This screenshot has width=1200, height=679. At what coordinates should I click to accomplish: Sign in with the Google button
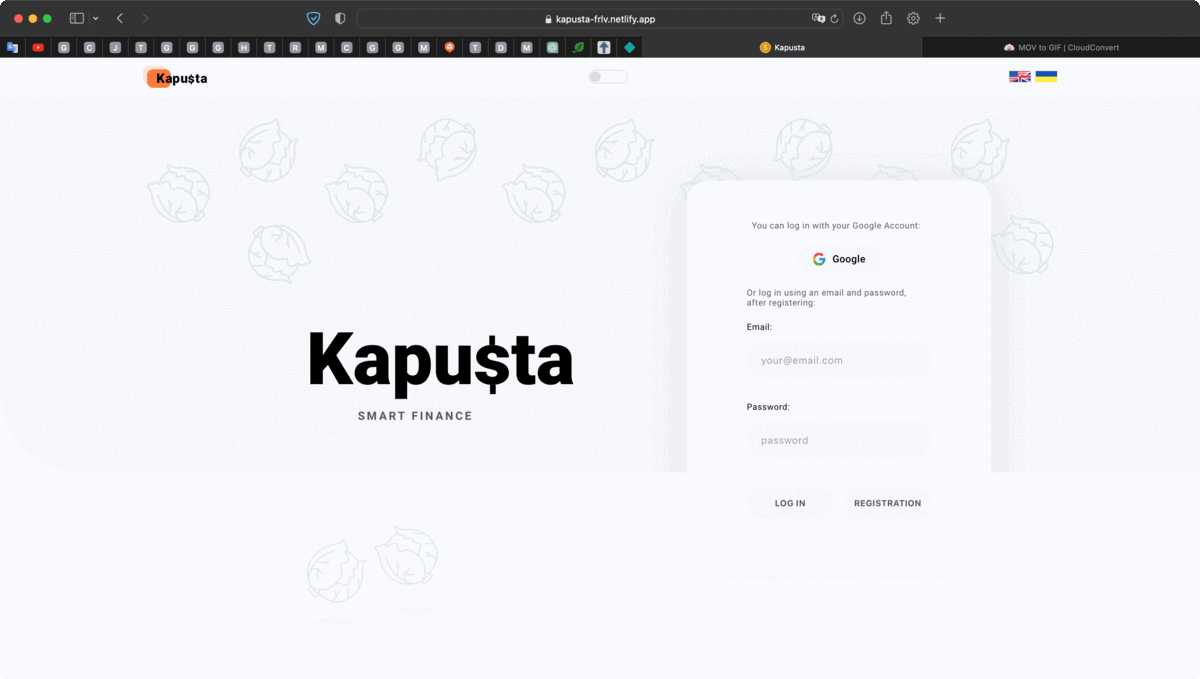pos(839,259)
